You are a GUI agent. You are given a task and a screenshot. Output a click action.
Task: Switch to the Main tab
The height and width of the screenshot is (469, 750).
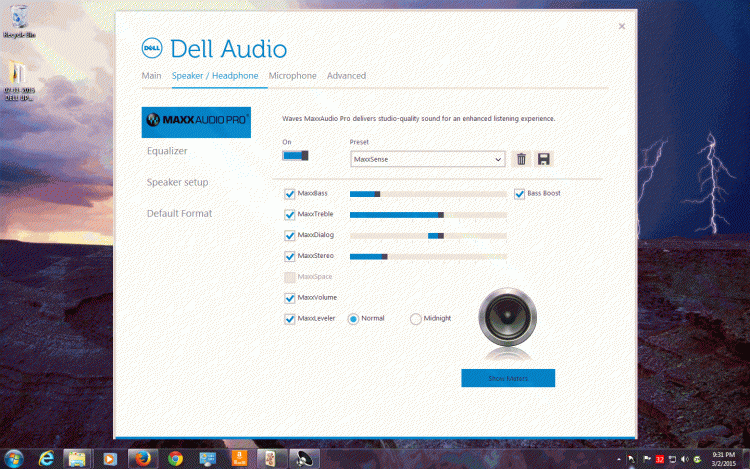(151, 76)
